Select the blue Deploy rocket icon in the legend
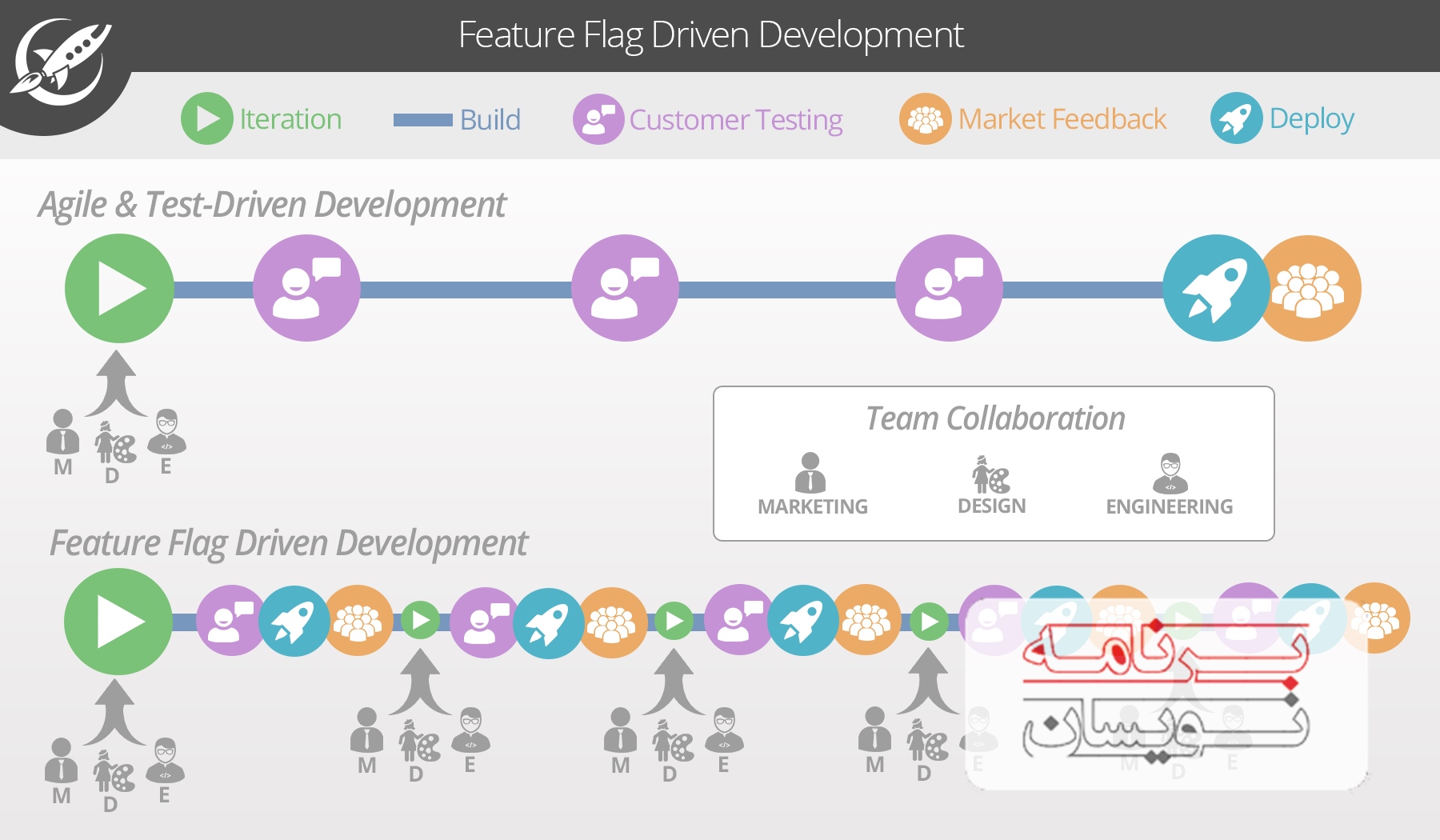This screenshot has width=1440, height=840. 1234,119
